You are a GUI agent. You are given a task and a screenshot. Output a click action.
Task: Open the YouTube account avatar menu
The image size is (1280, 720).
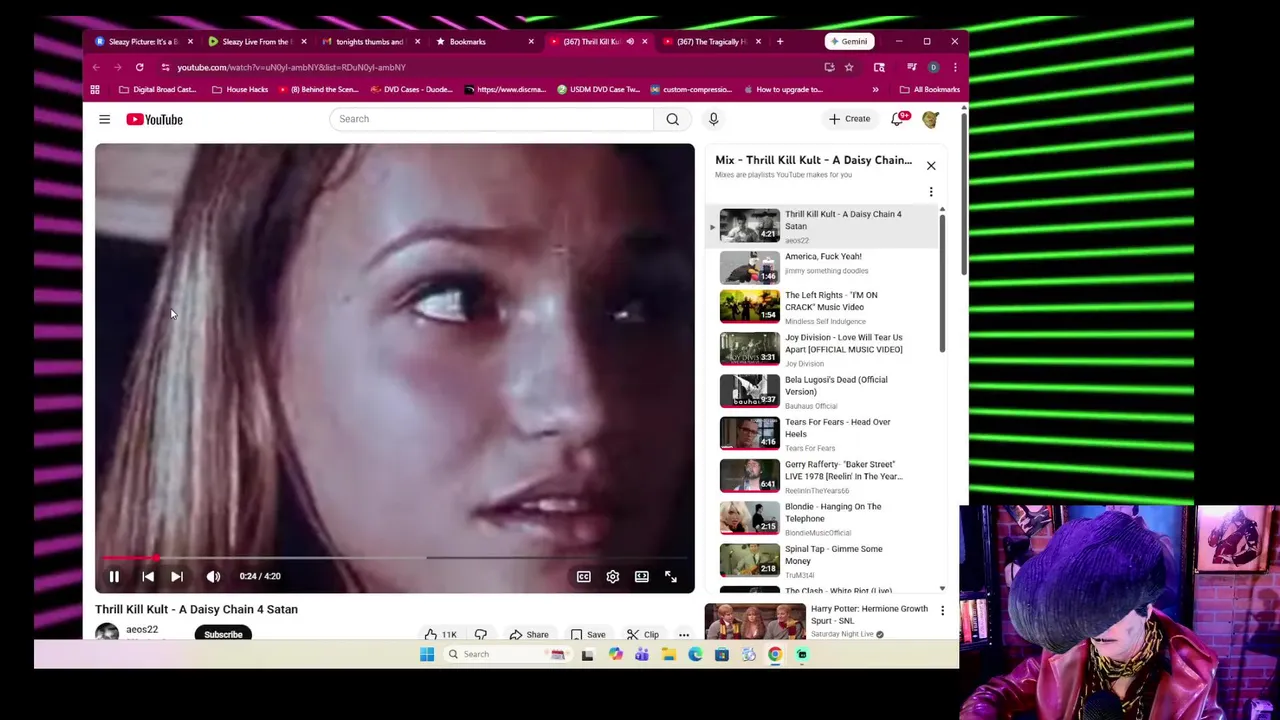[x=930, y=119]
